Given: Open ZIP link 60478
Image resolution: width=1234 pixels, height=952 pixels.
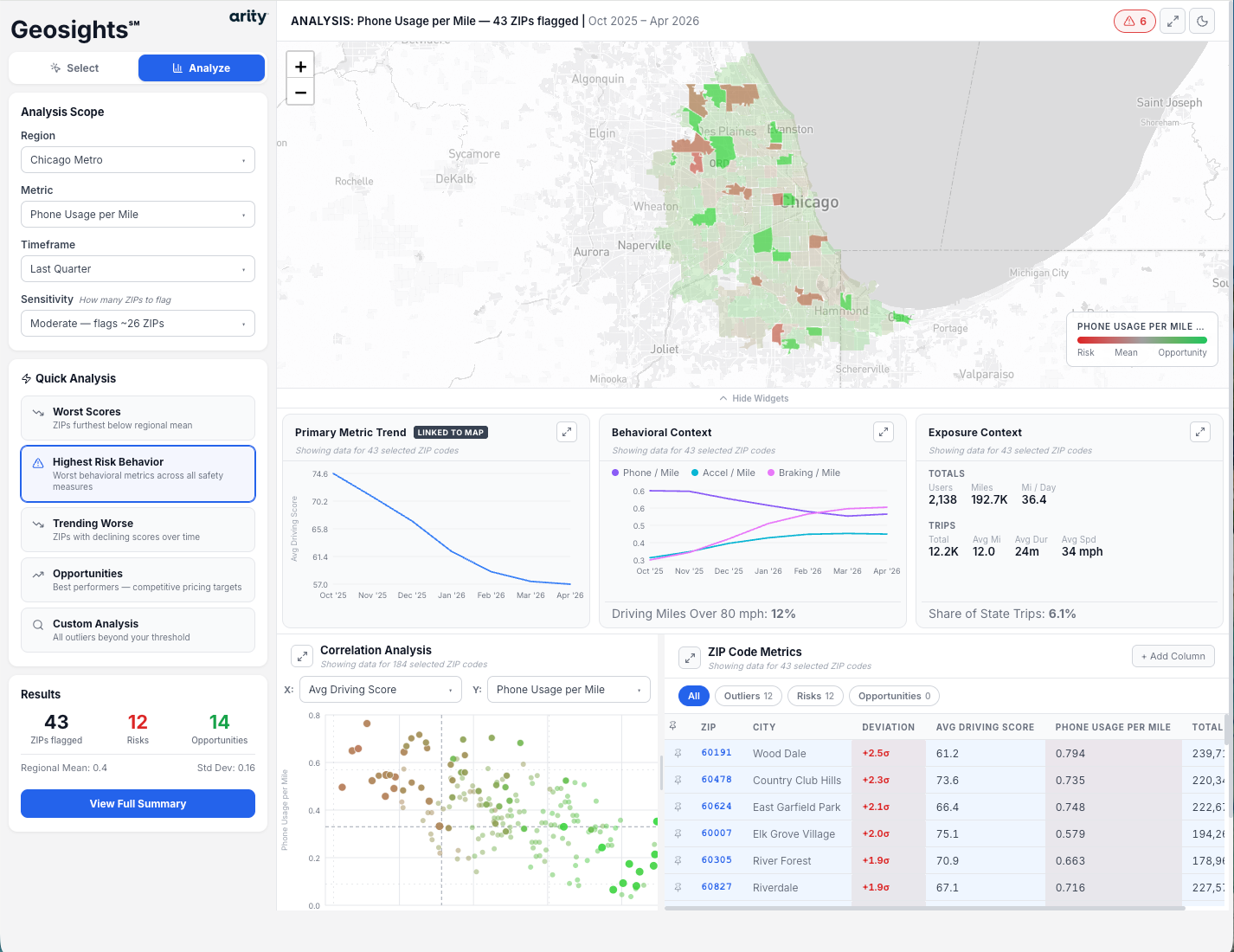Looking at the screenshot, I should click(x=717, y=780).
